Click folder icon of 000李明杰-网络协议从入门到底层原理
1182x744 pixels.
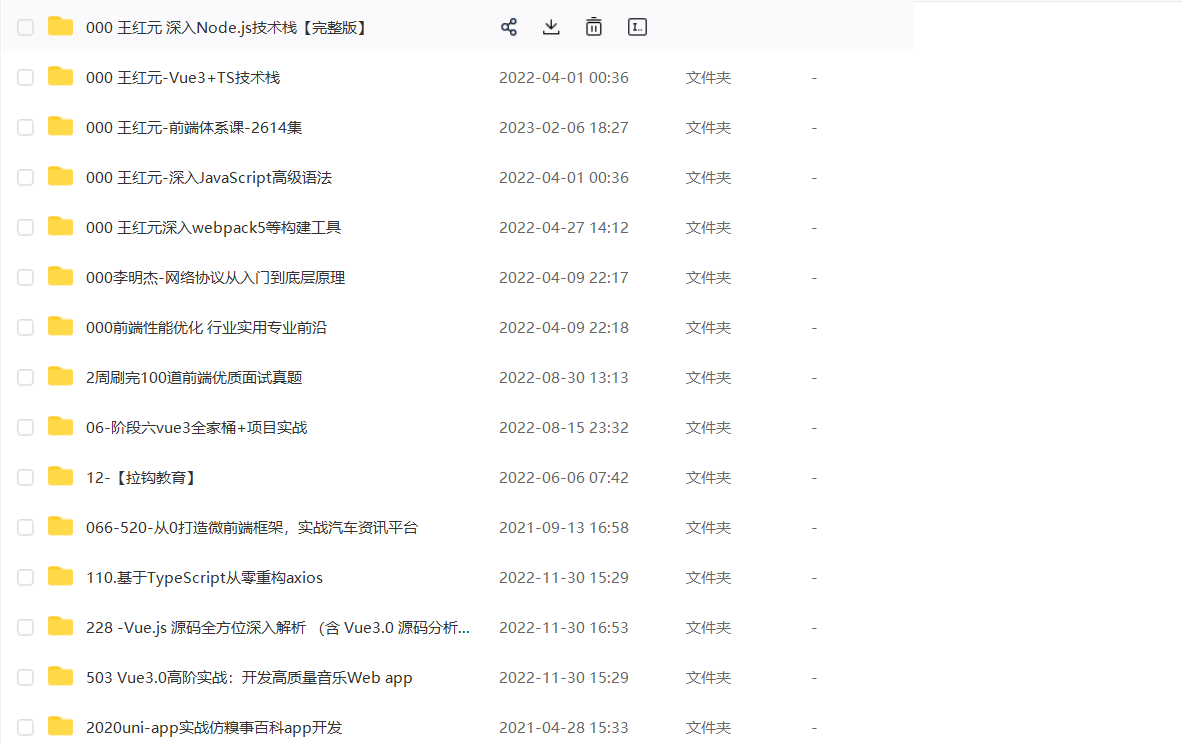[60, 277]
